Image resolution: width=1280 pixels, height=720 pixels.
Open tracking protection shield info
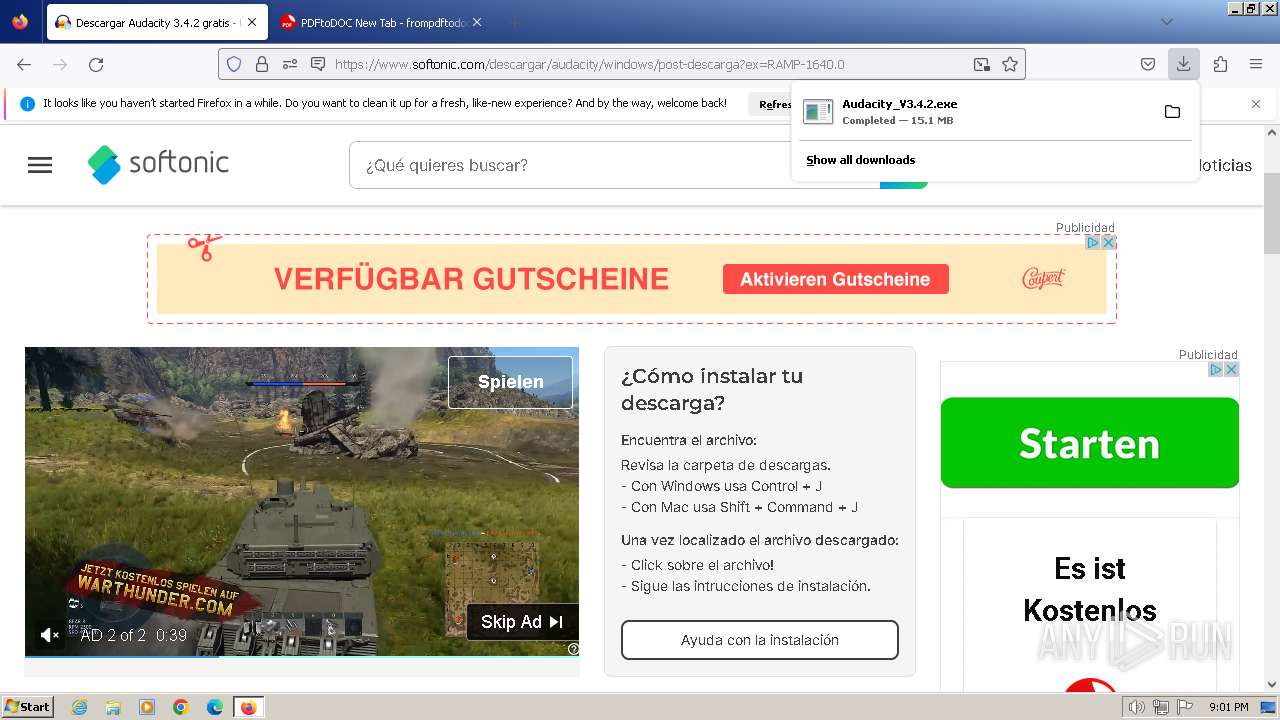click(234, 64)
